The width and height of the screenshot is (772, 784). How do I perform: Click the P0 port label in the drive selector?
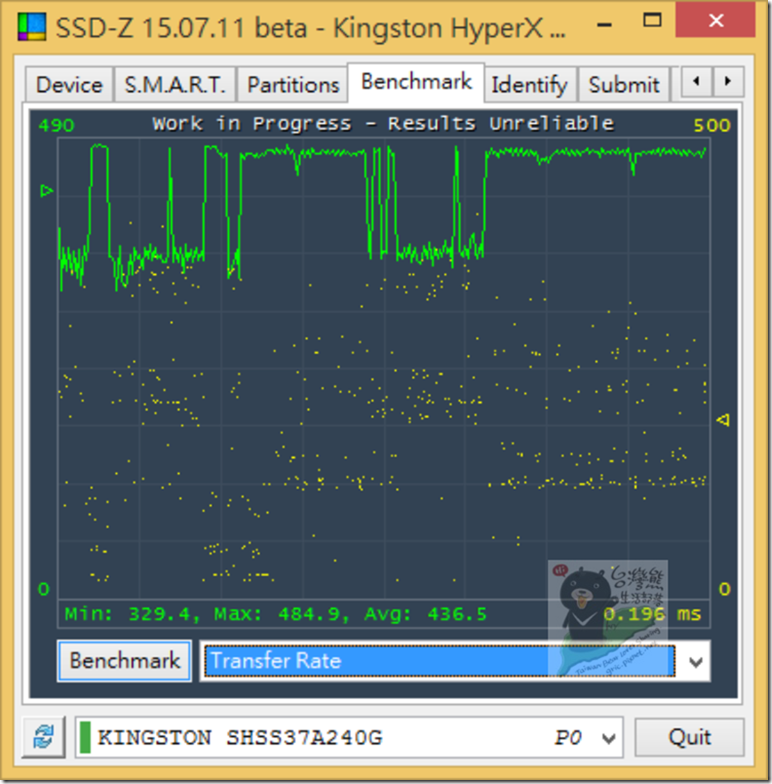[x=568, y=738]
